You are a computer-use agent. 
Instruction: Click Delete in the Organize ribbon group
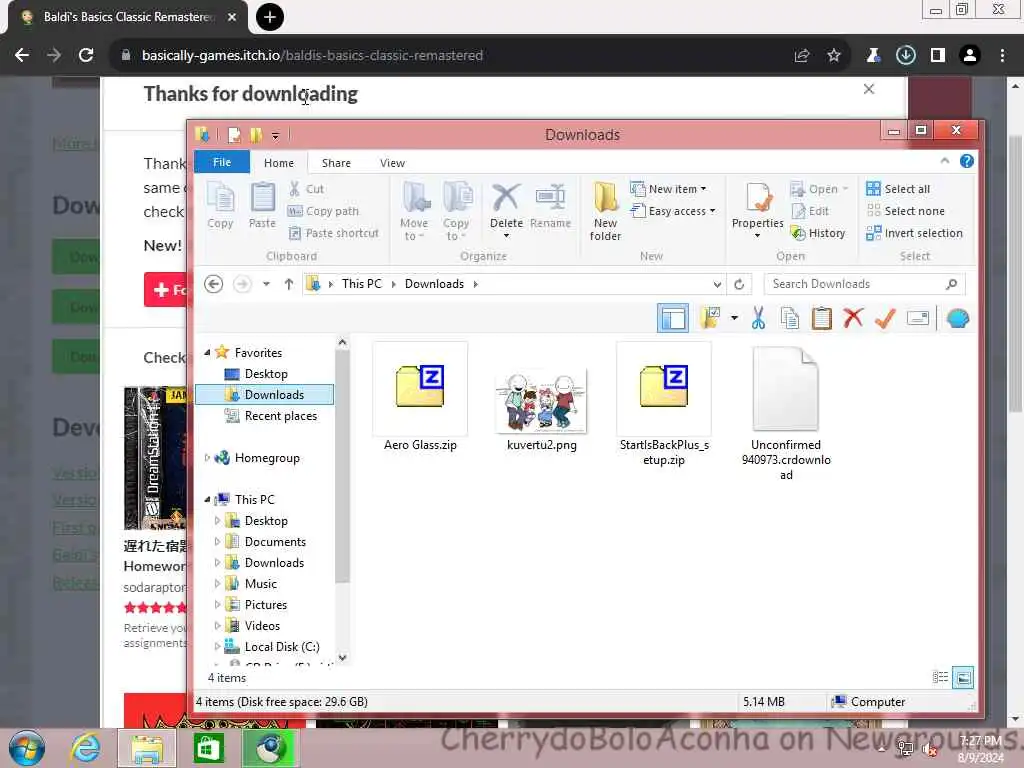pos(506,210)
